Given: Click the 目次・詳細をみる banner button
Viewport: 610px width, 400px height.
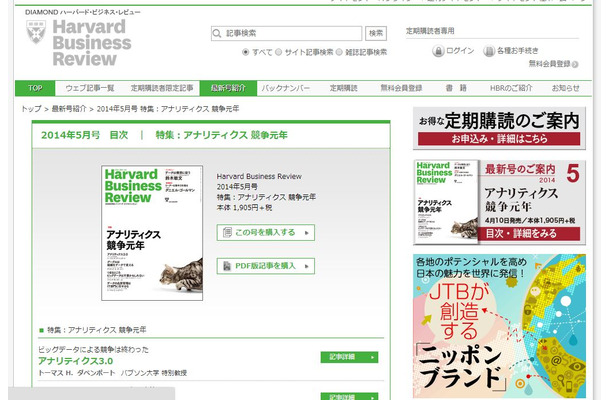Looking at the screenshot, I should click(529, 234).
